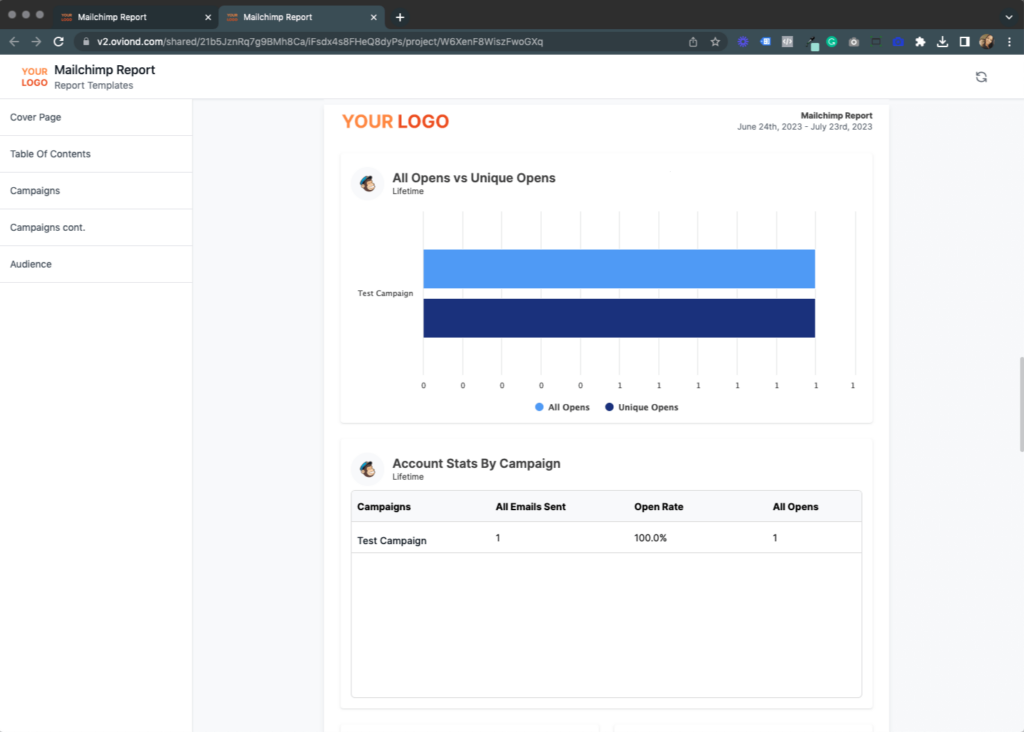Click the blue camera extension icon

click(x=898, y=42)
